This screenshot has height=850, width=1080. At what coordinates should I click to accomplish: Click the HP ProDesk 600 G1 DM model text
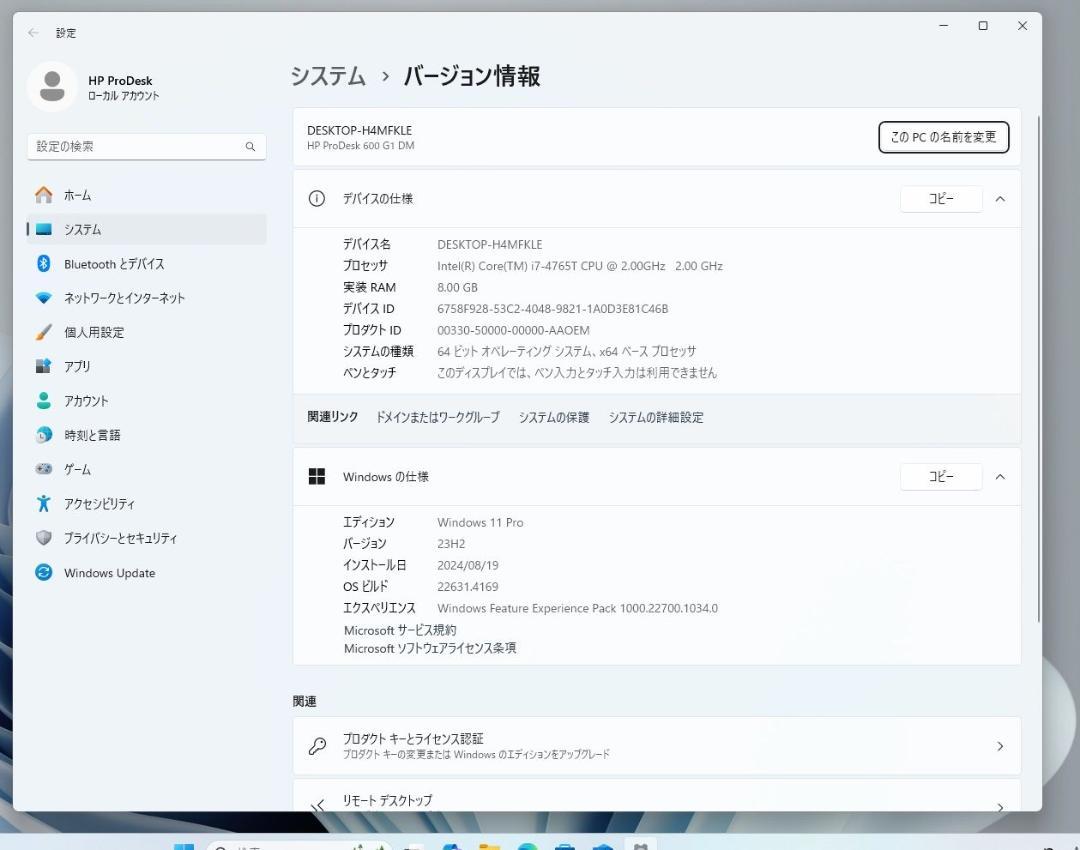point(361,145)
